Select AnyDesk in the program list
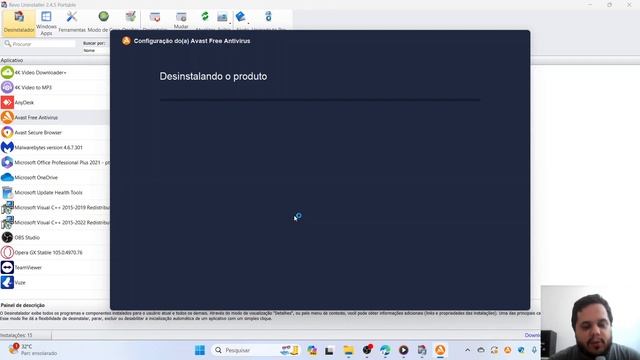 coord(55,102)
